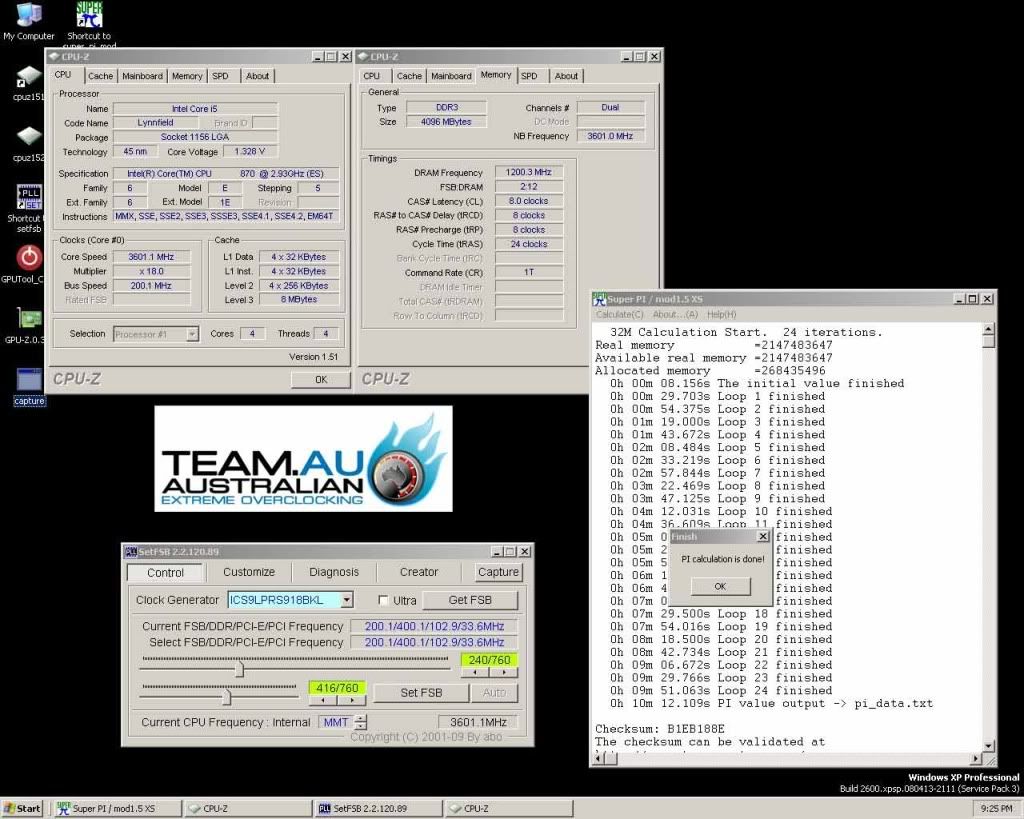Click the left CPU-Z title bar icon
Viewport: 1024px width, 819px height.
pyautogui.click(x=54, y=57)
